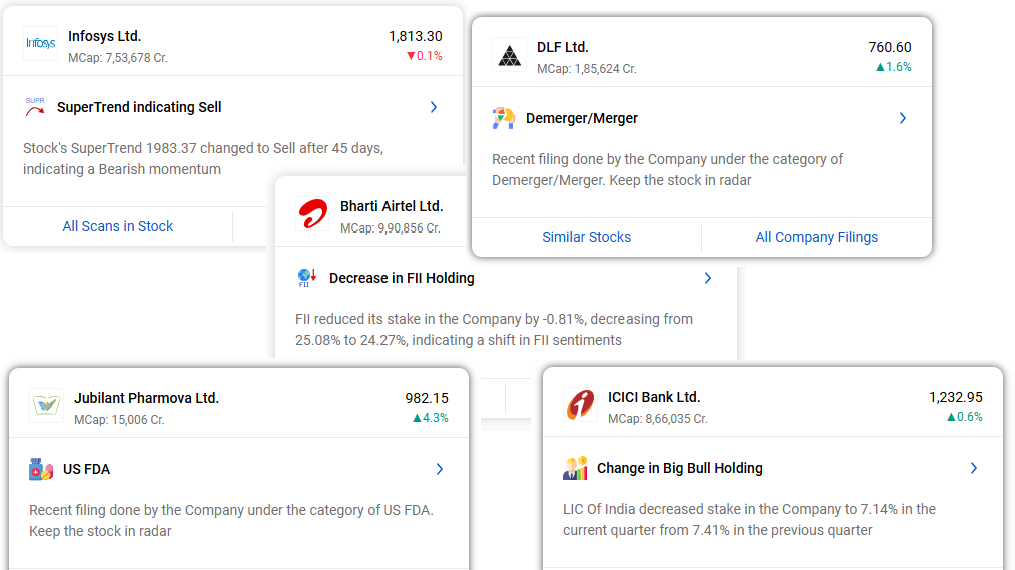
Task: Select the US FDA heading
Action: (x=87, y=469)
